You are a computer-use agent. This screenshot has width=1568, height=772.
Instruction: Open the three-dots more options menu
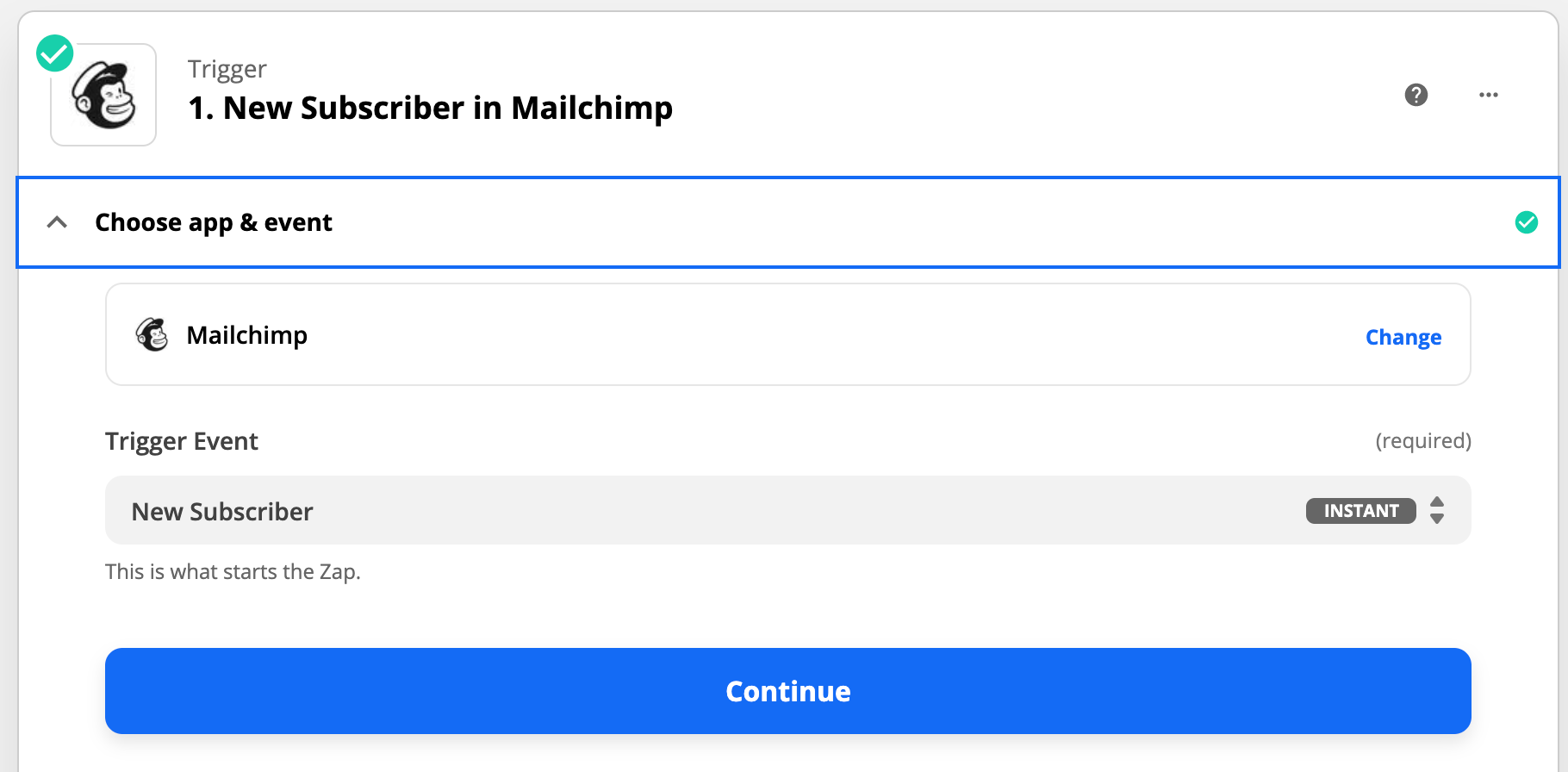pos(1489,95)
